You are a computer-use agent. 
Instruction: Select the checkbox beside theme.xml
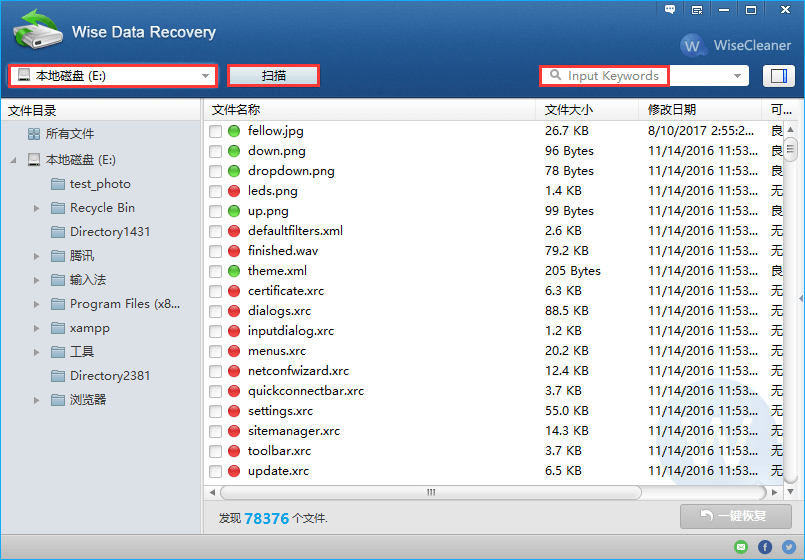pos(216,271)
